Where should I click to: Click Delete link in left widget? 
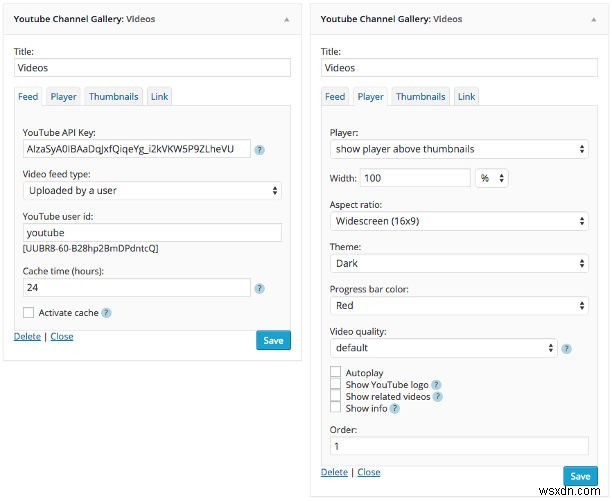(27, 336)
